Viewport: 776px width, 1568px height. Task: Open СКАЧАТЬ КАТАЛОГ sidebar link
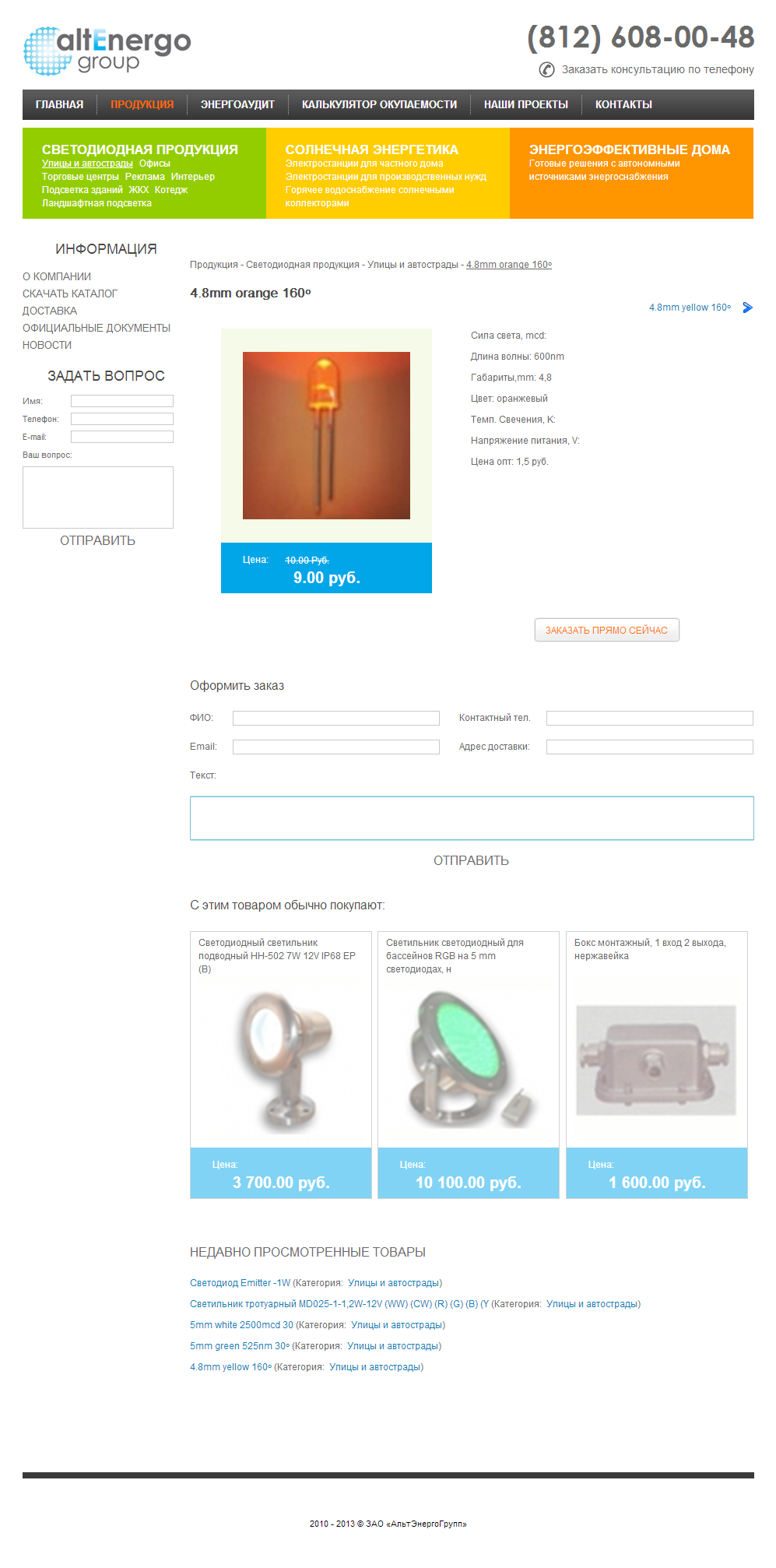(70, 294)
